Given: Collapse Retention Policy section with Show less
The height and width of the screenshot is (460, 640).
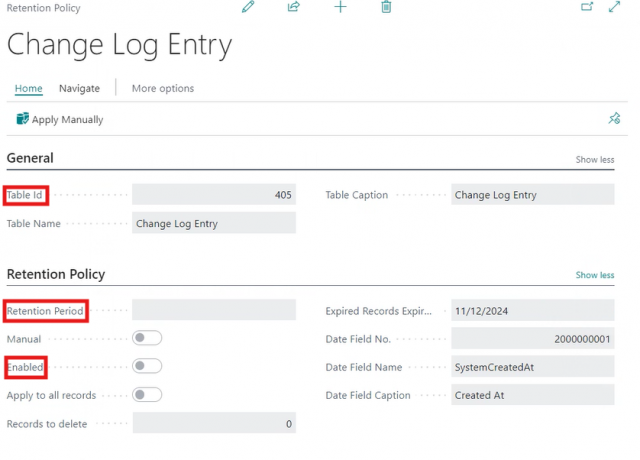Looking at the screenshot, I should 594,275.
